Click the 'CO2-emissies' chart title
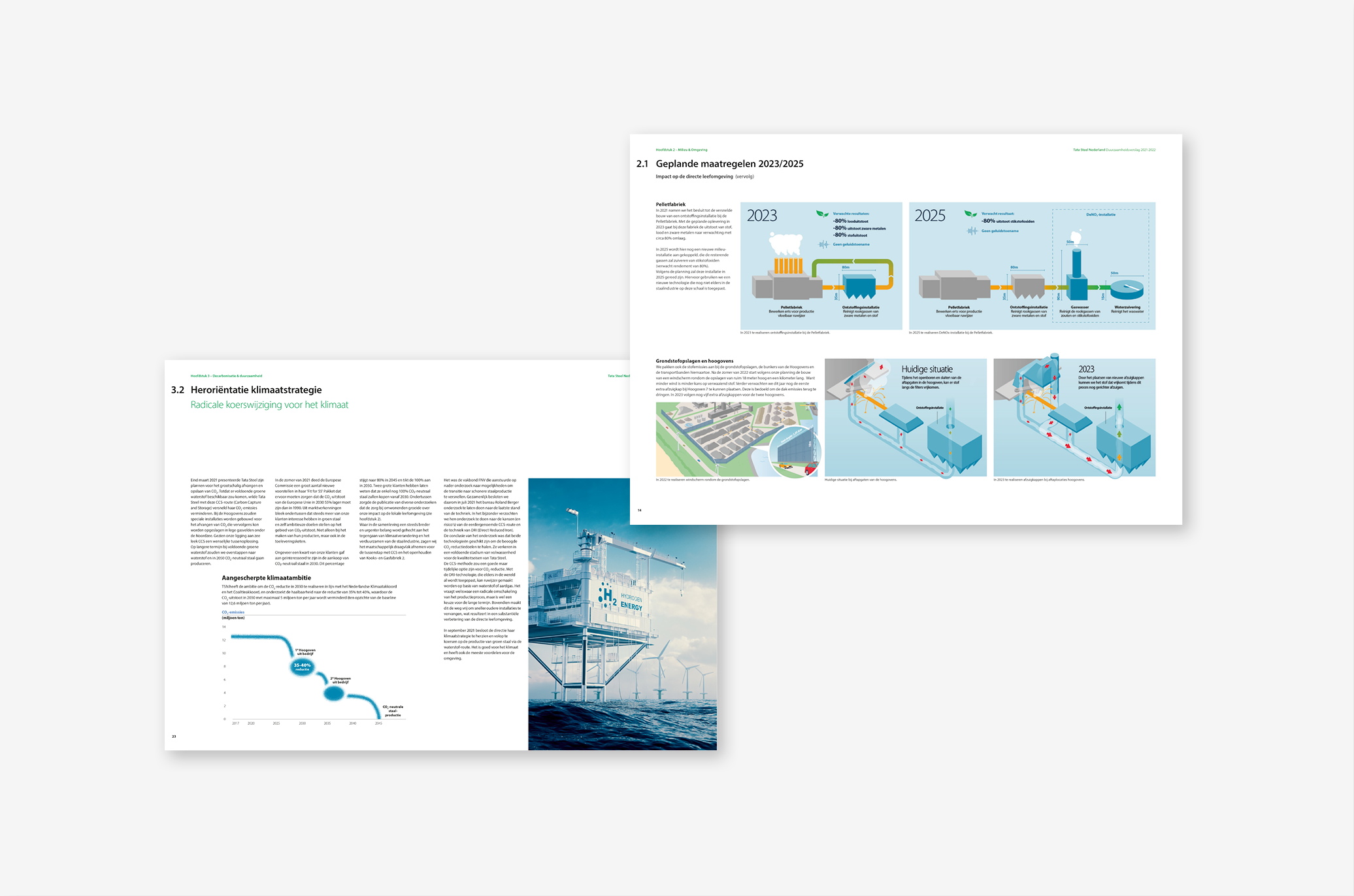1354x896 pixels. (x=233, y=612)
